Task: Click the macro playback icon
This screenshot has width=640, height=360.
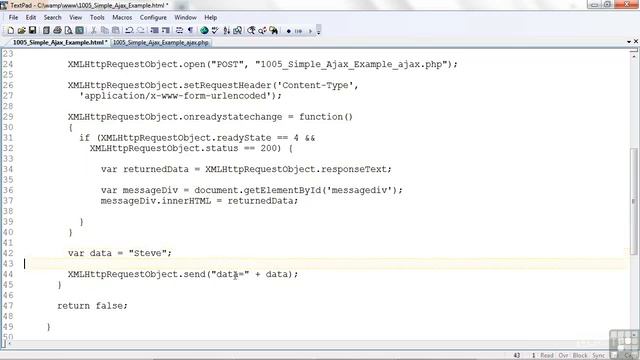Action: pos(298,31)
